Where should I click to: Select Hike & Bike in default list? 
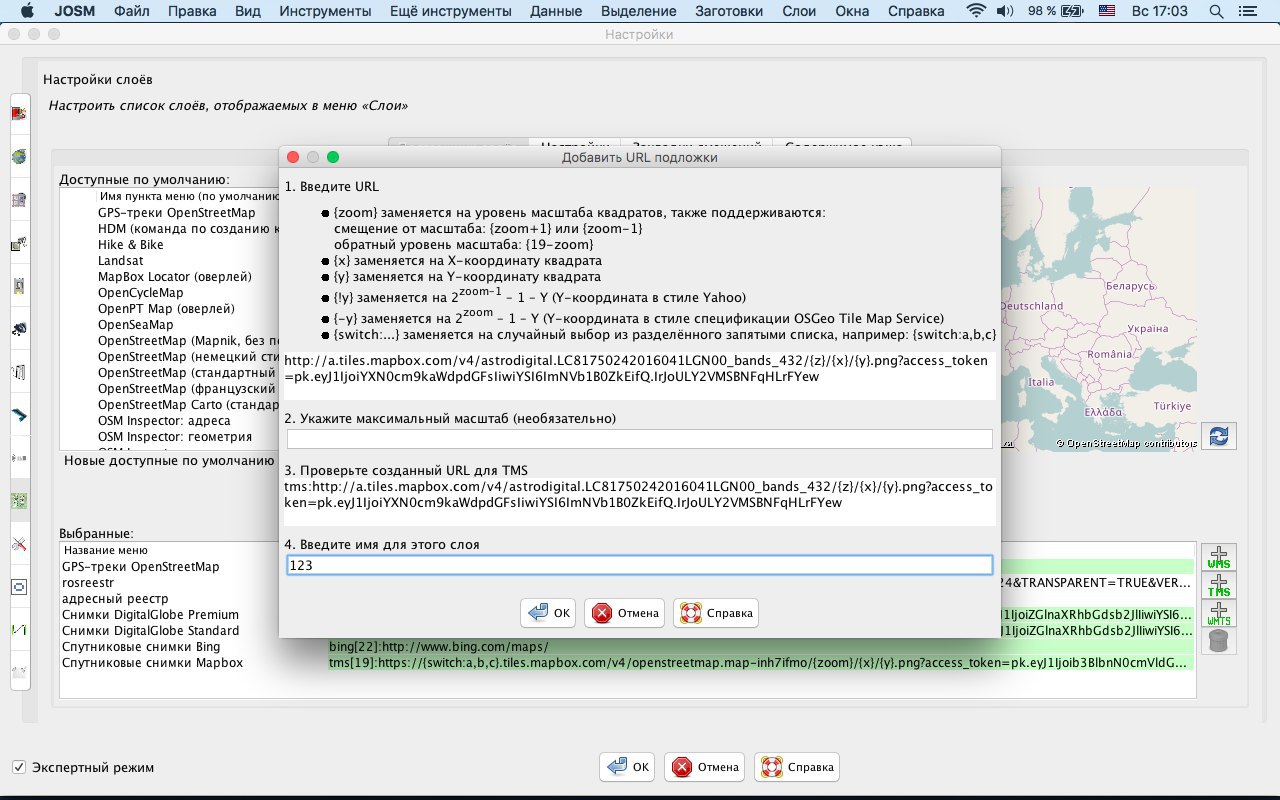[130, 244]
